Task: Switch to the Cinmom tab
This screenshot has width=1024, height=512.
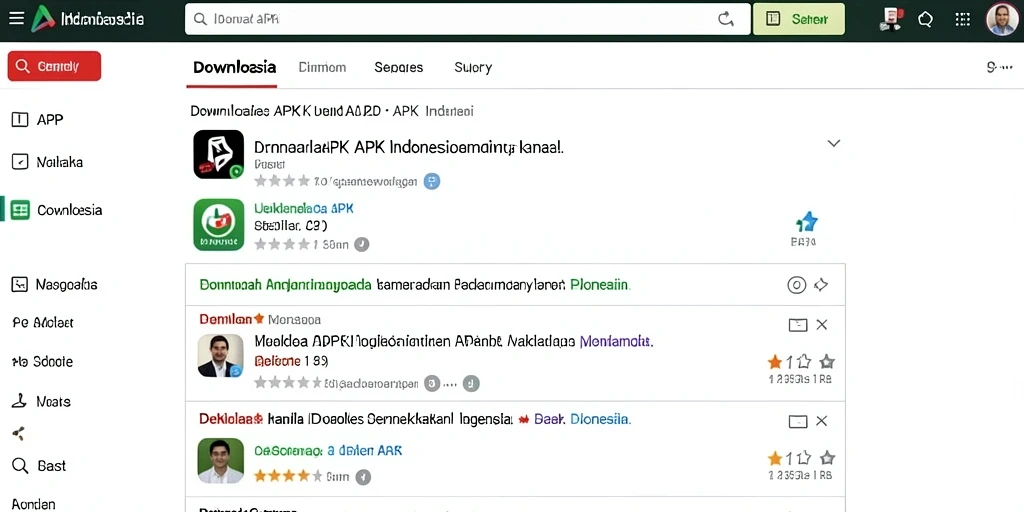Action: click(x=322, y=67)
